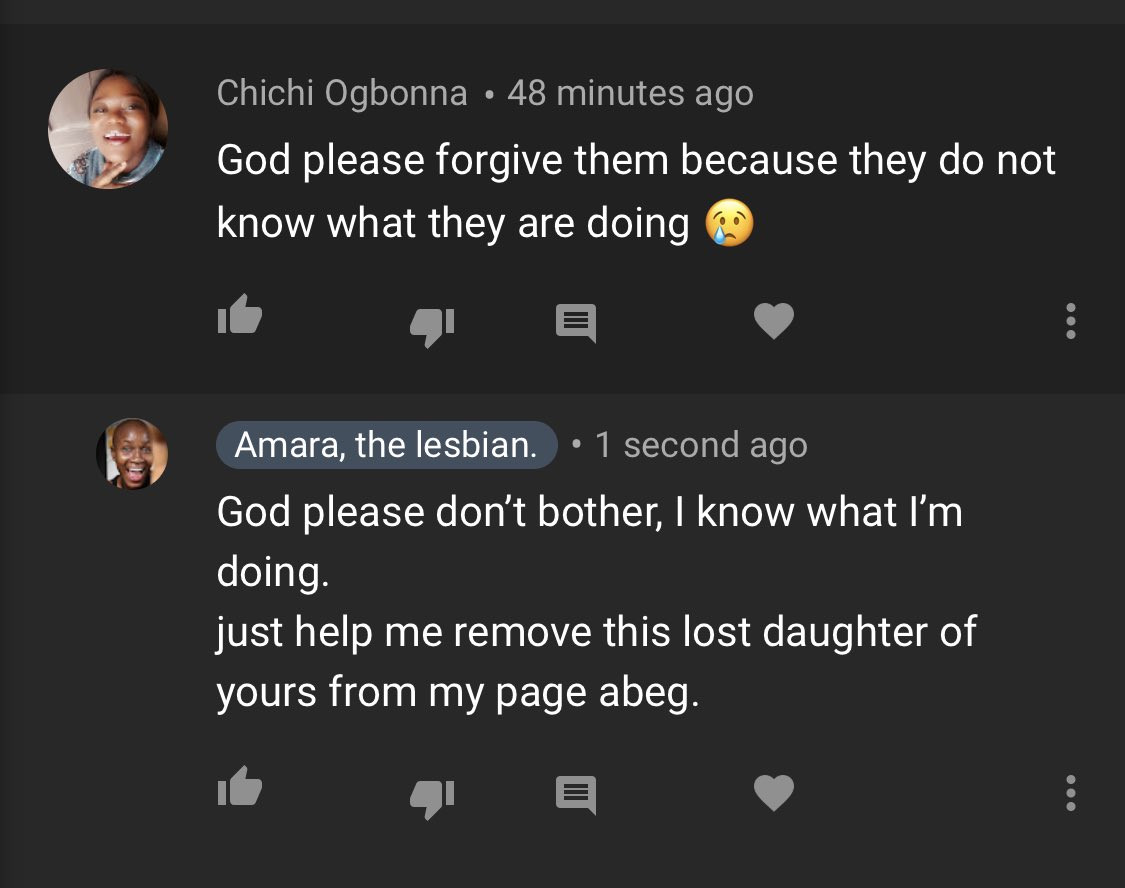Heart the comment from Chichi Ogbonna
This screenshot has width=1125, height=888.
click(773, 321)
